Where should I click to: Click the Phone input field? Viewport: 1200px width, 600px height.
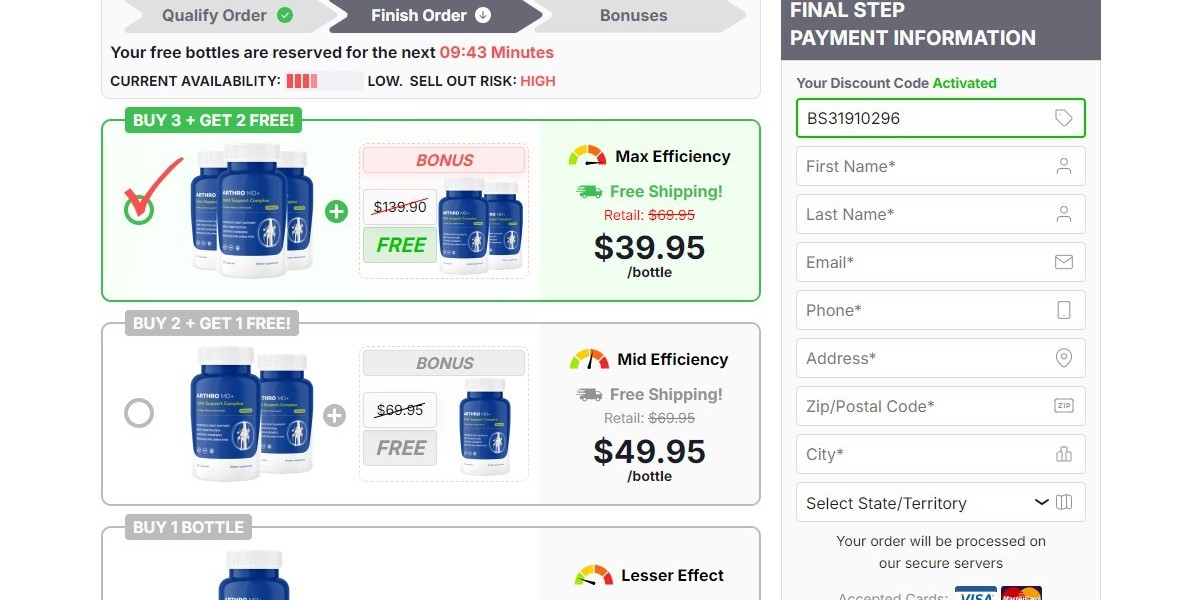pyautogui.click(x=941, y=310)
